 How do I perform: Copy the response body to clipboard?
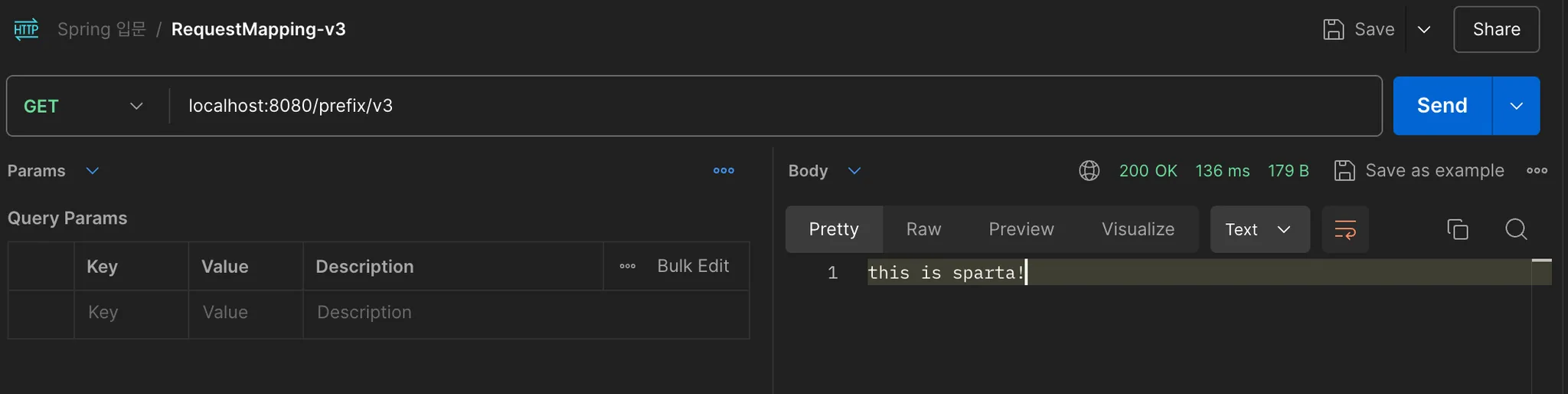point(1457,229)
